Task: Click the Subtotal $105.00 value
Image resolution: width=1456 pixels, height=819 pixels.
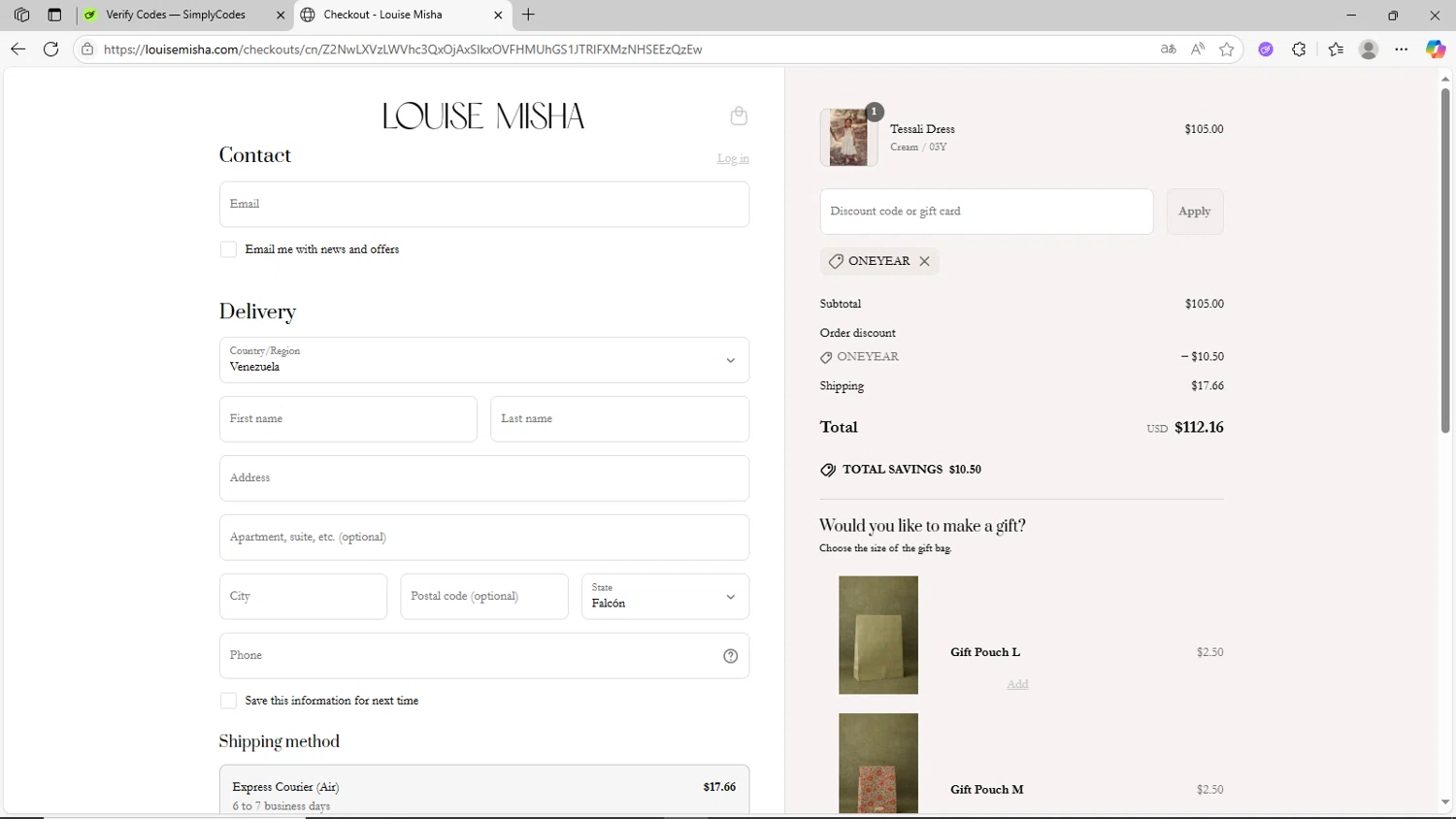Action: click(1204, 304)
